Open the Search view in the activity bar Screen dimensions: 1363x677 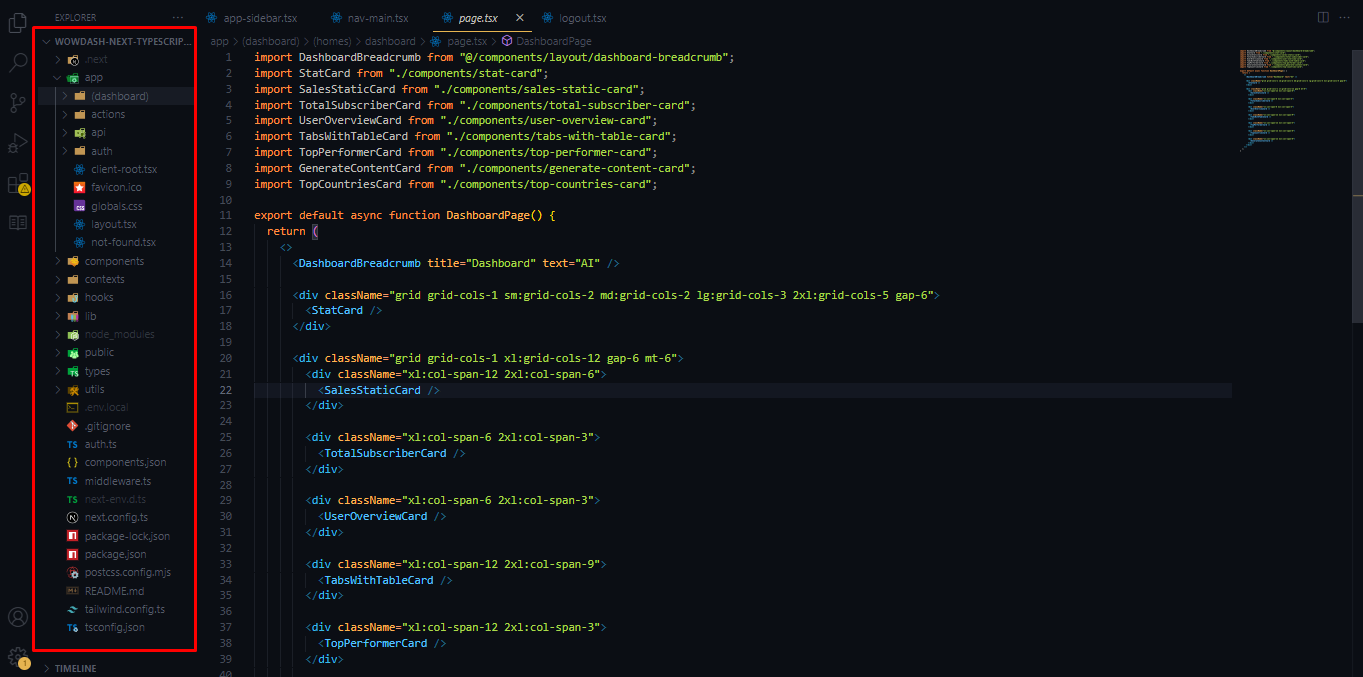(x=16, y=61)
